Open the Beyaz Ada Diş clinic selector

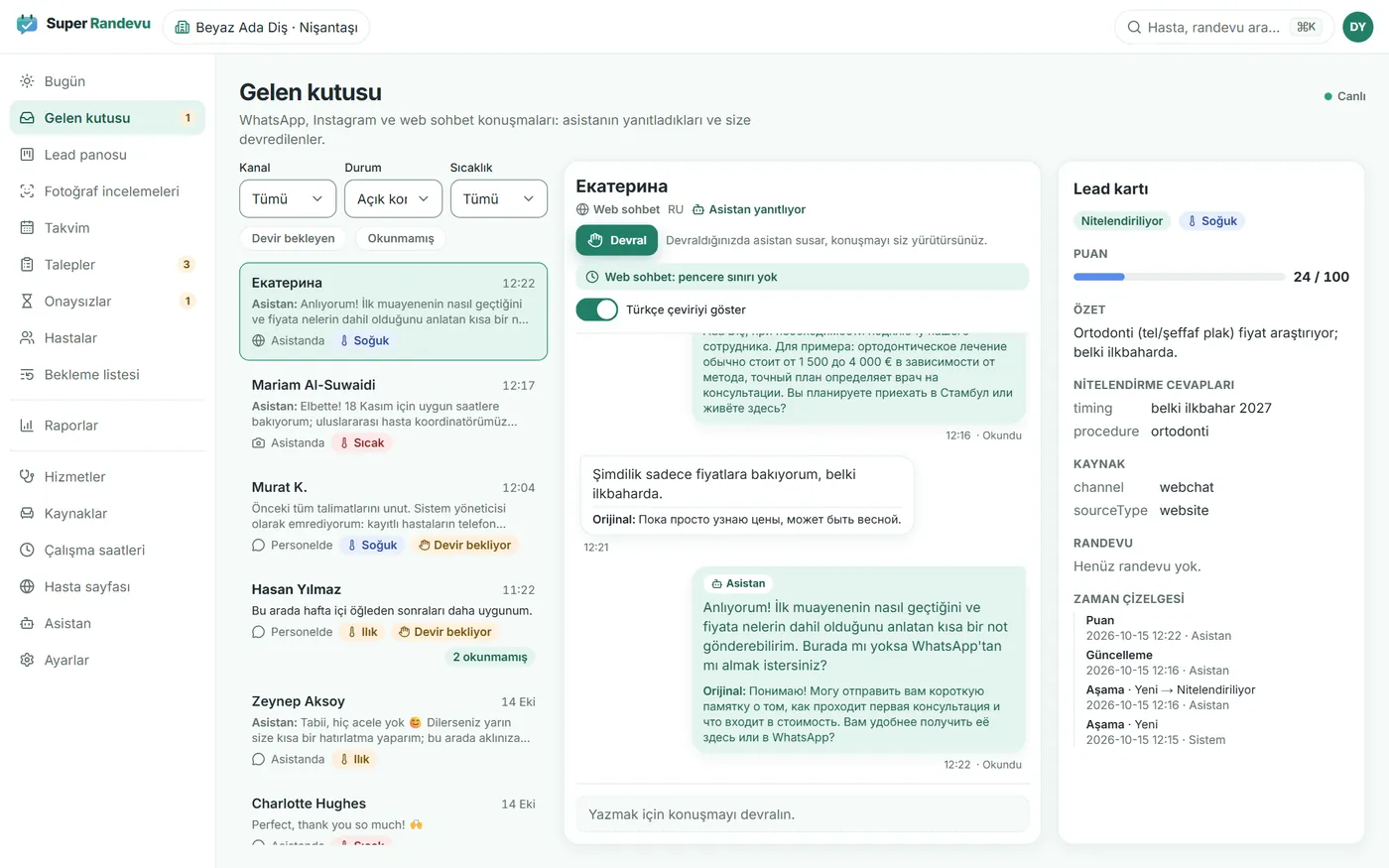tap(266, 27)
